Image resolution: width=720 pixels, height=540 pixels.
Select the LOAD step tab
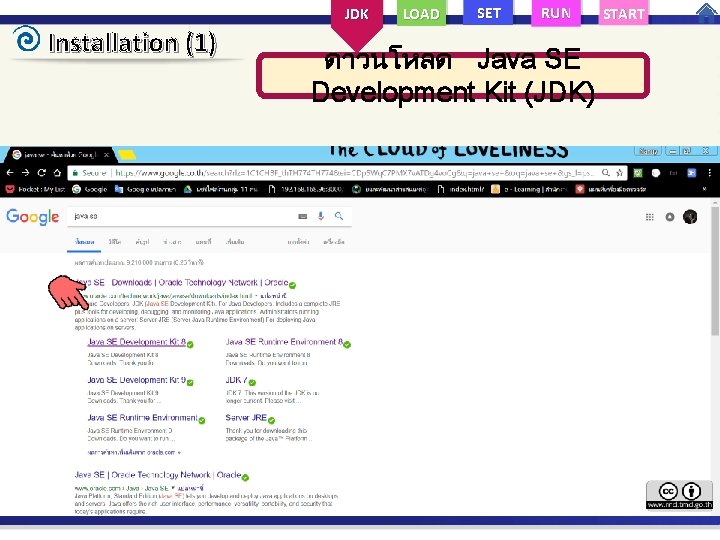tap(421, 14)
